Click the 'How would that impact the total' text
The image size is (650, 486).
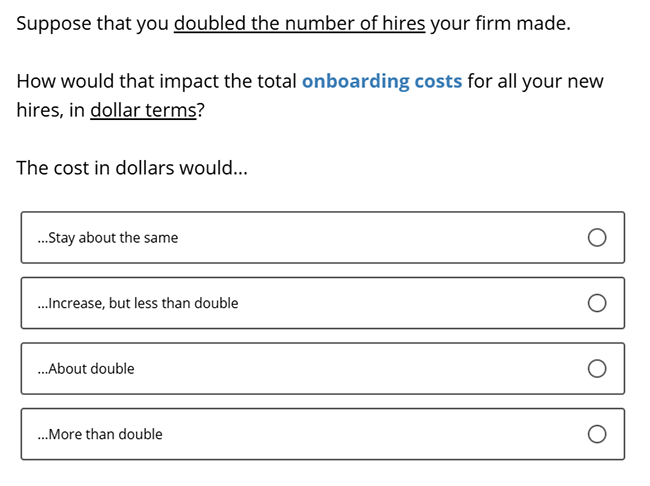[x=156, y=81]
